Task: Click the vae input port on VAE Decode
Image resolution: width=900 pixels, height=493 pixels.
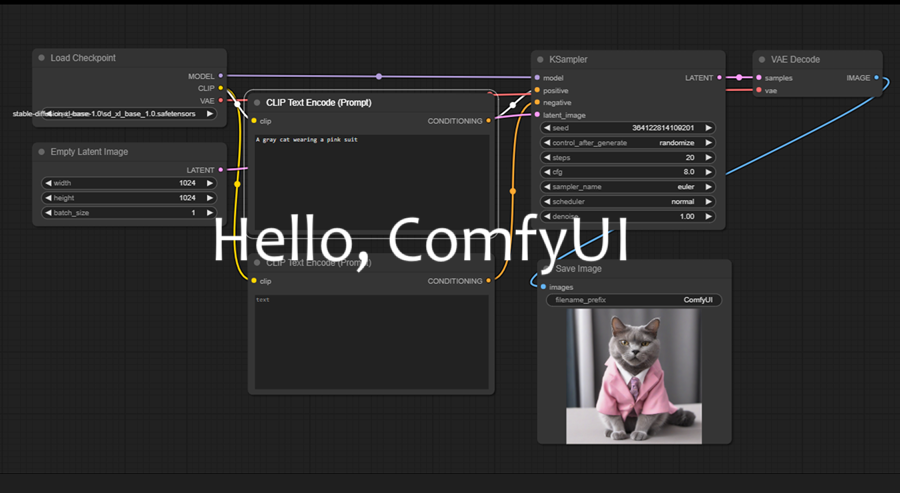Action: (x=759, y=90)
